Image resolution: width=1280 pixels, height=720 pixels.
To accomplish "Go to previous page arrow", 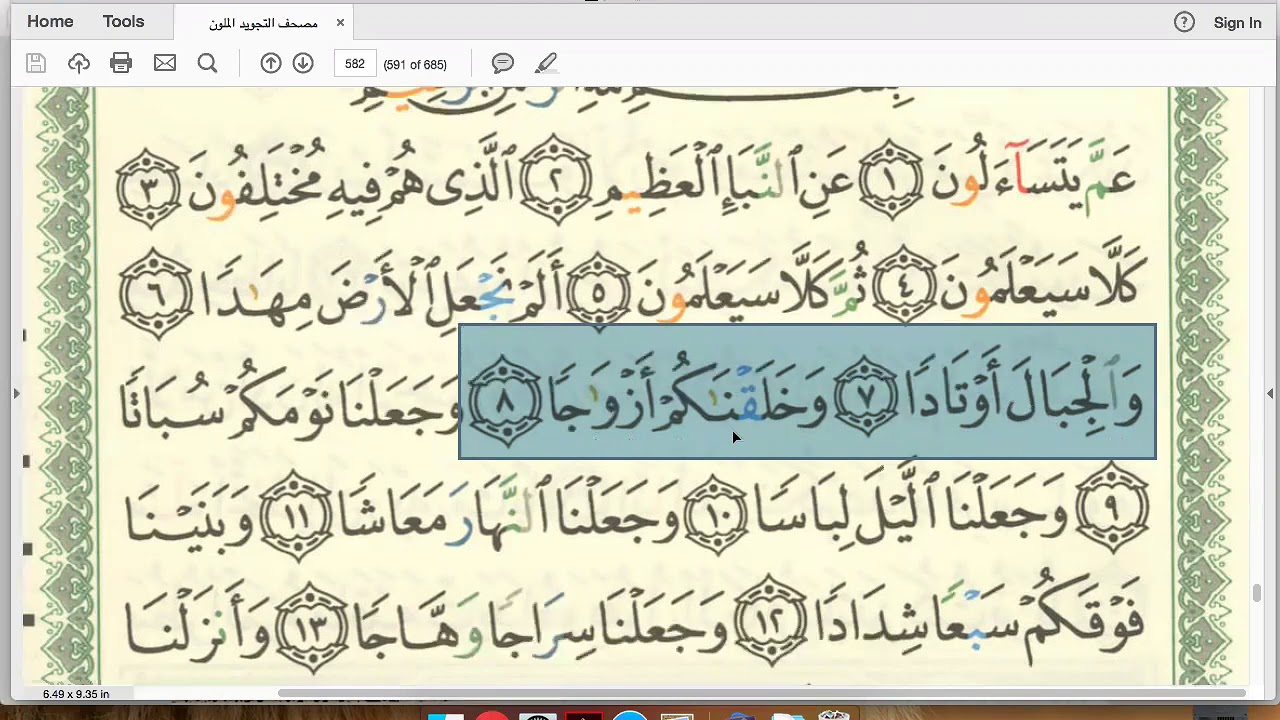I will coord(270,64).
